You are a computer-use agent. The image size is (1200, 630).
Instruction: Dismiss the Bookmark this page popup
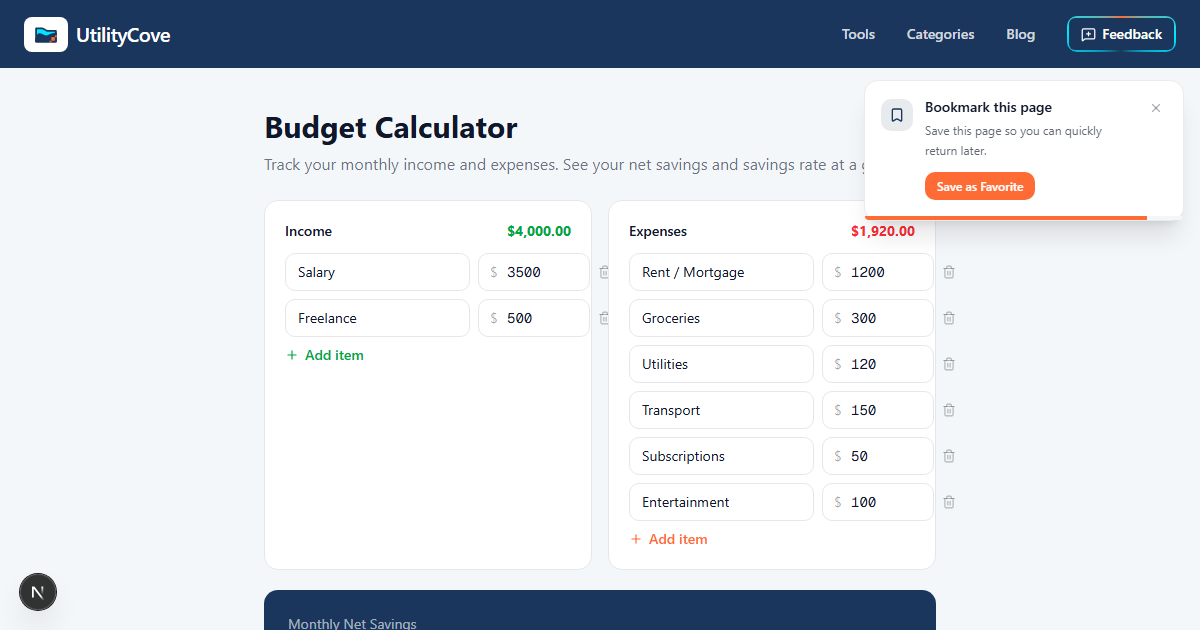coord(1156,108)
